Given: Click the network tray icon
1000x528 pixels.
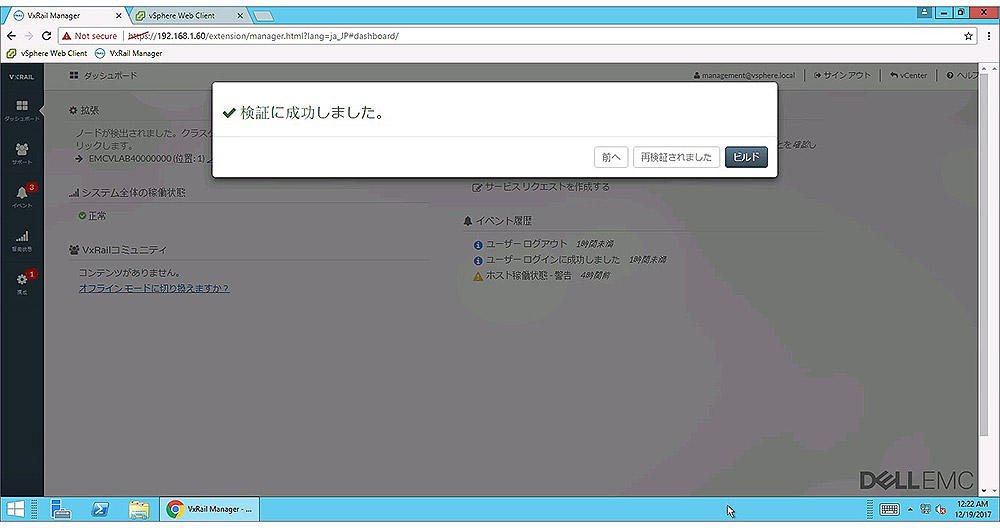Looking at the screenshot, I should tap(925, 509).
